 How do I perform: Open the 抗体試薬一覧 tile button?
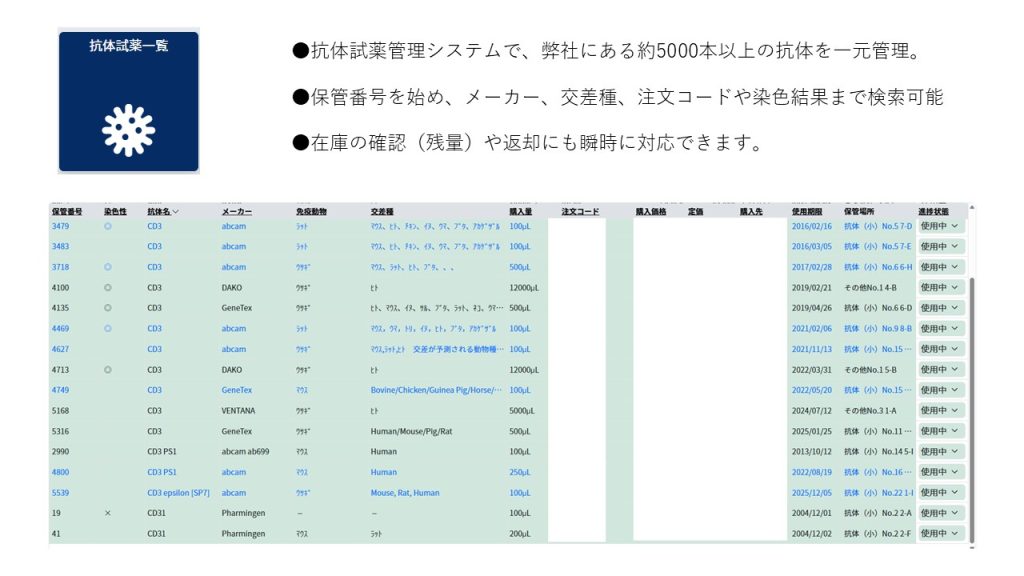point(128,101)
